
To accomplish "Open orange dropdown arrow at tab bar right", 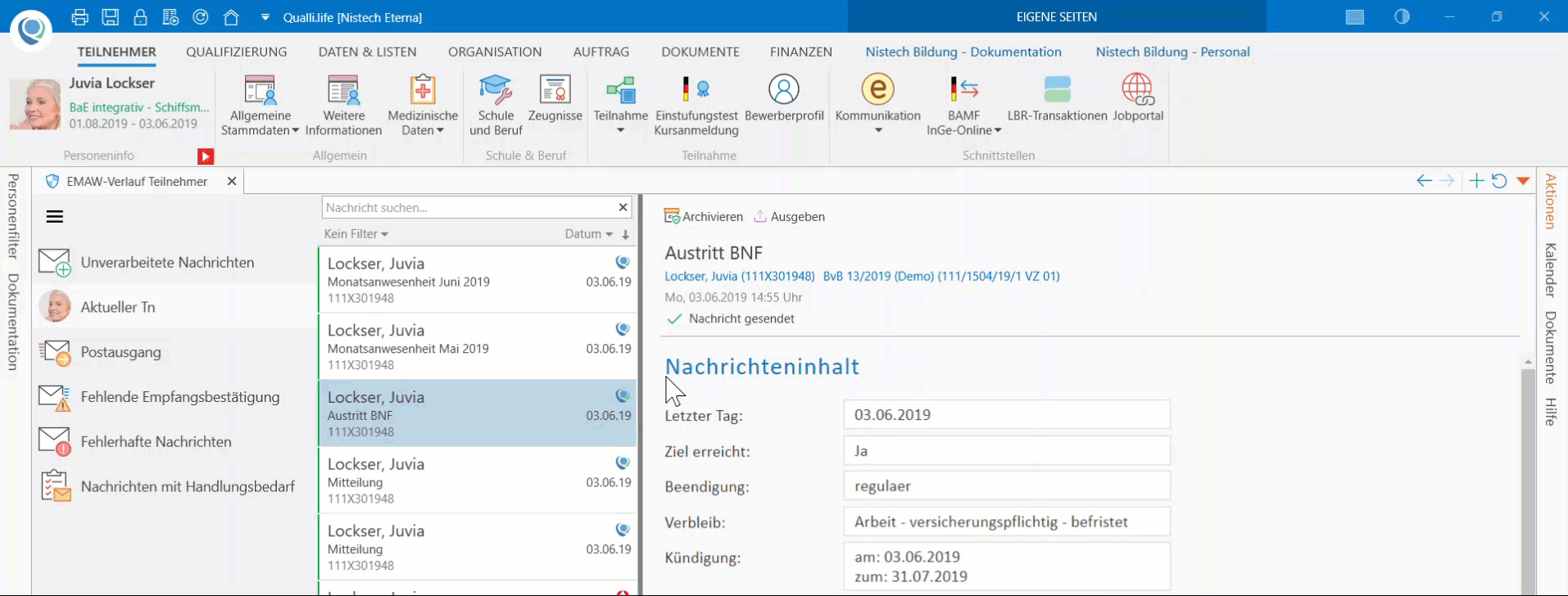I will [x=1523, y=181].
